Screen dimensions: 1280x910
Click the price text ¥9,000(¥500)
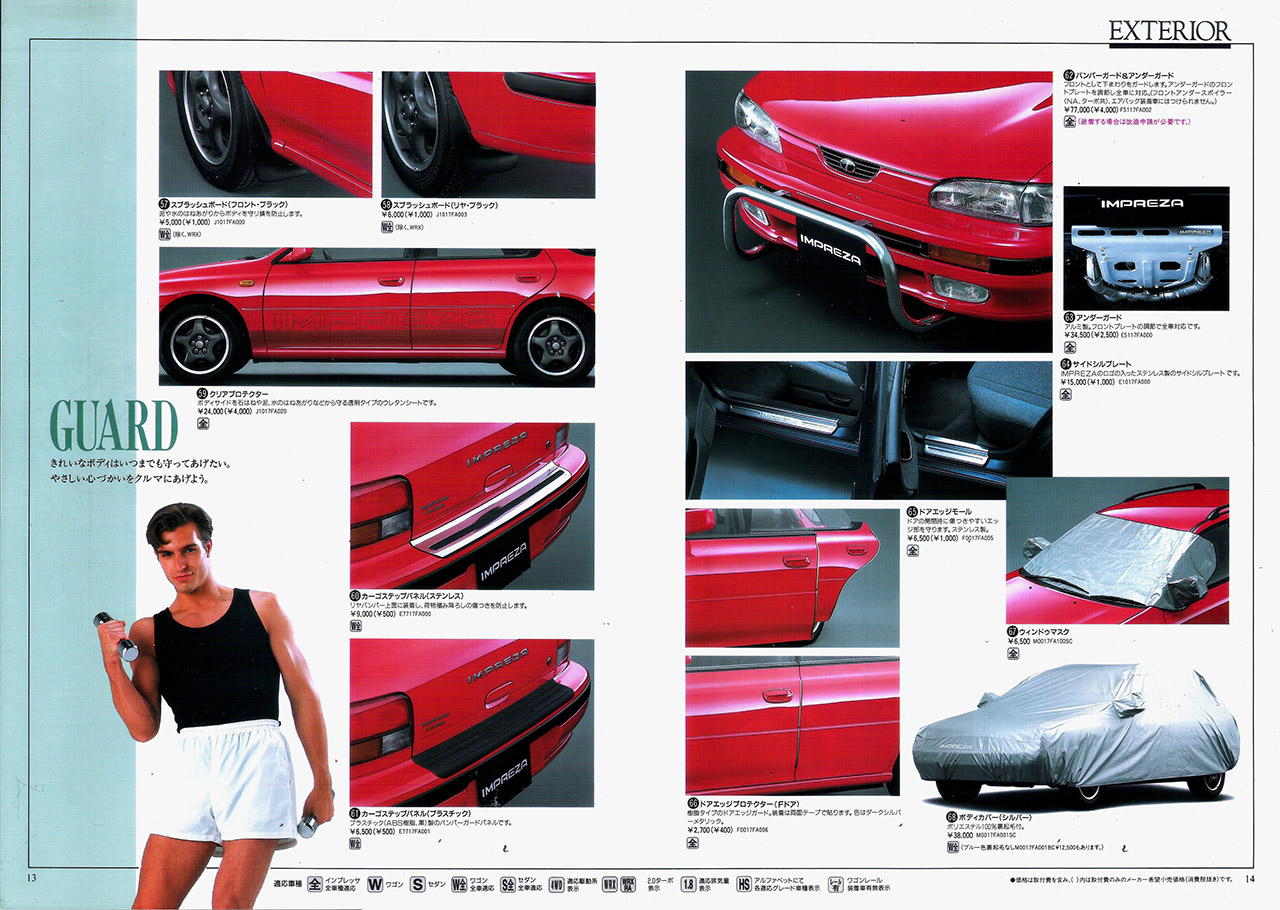tap(373, 614)
